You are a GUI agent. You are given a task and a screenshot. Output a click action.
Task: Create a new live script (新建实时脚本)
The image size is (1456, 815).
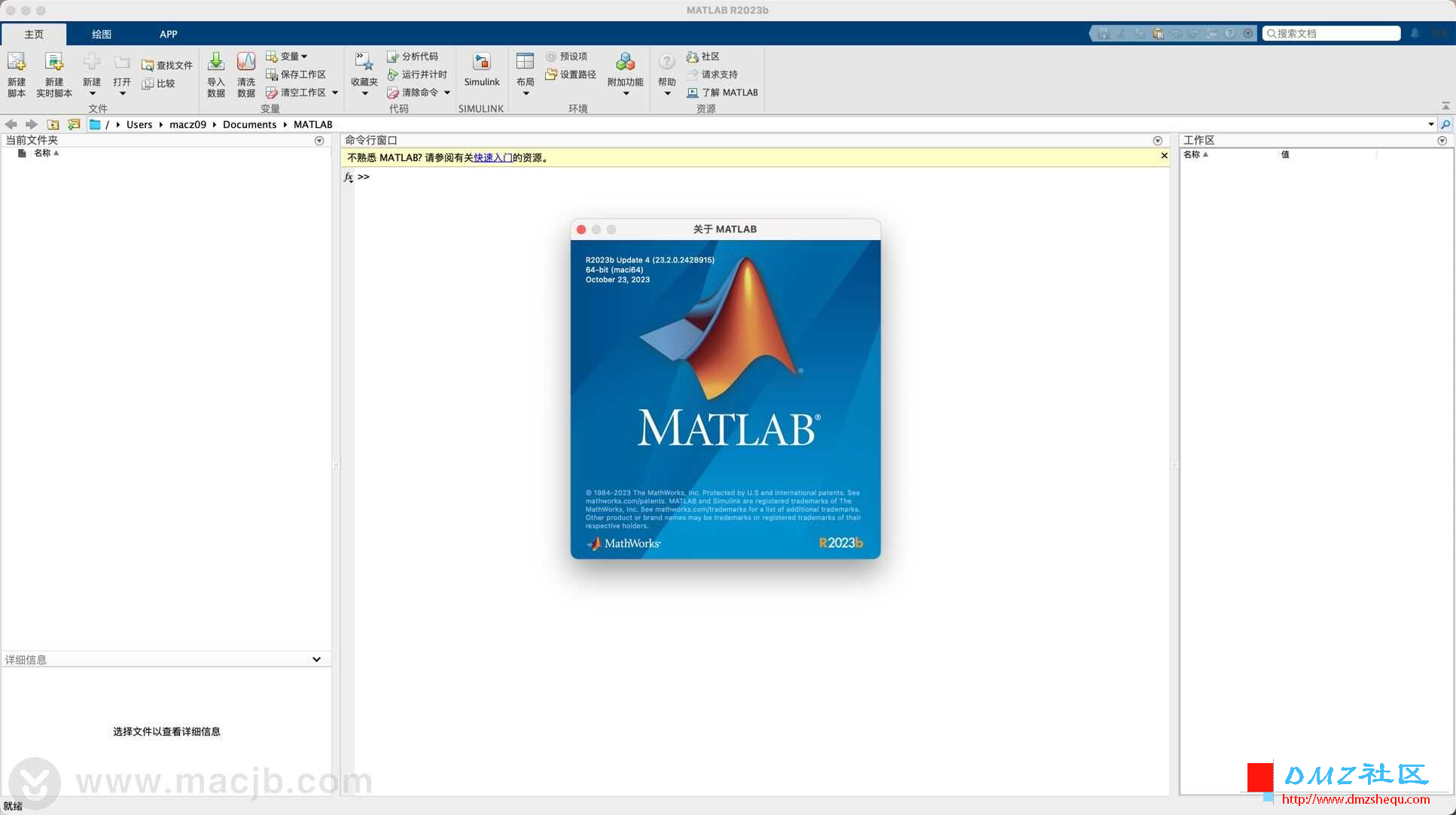click(x=54, y=75)
